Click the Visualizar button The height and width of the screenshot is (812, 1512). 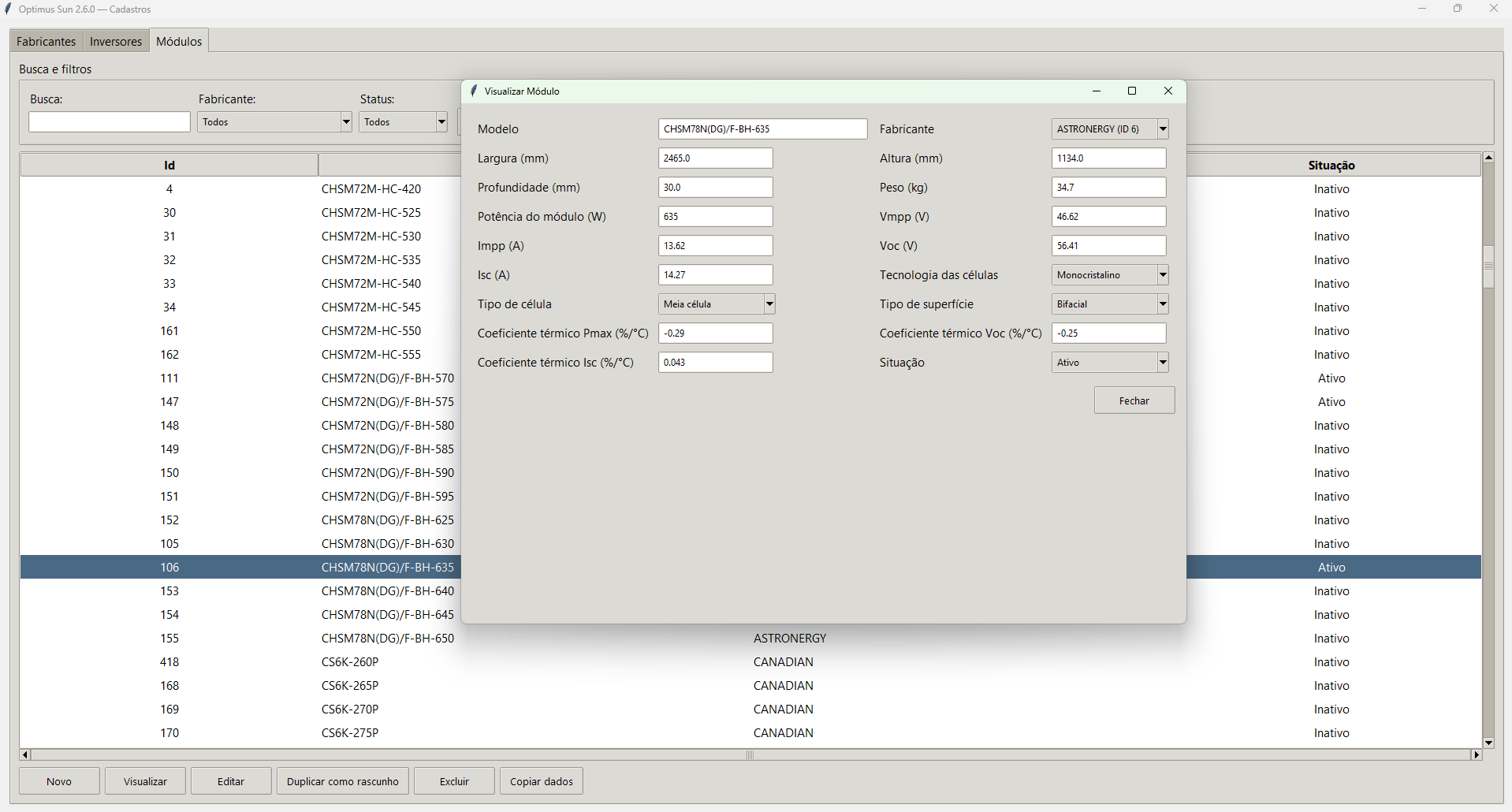tap(146, 781)
